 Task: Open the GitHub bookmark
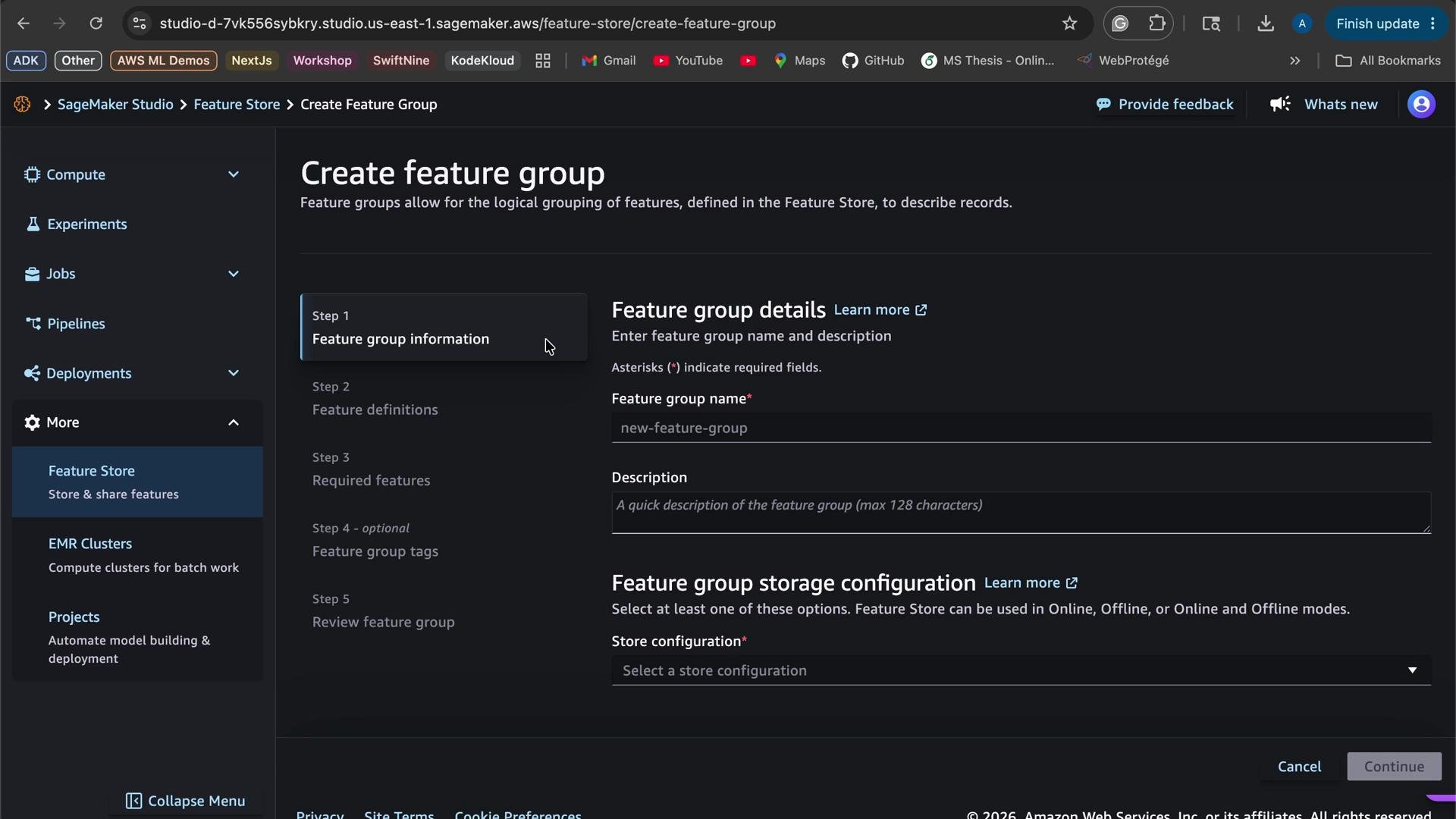(873, 61)
